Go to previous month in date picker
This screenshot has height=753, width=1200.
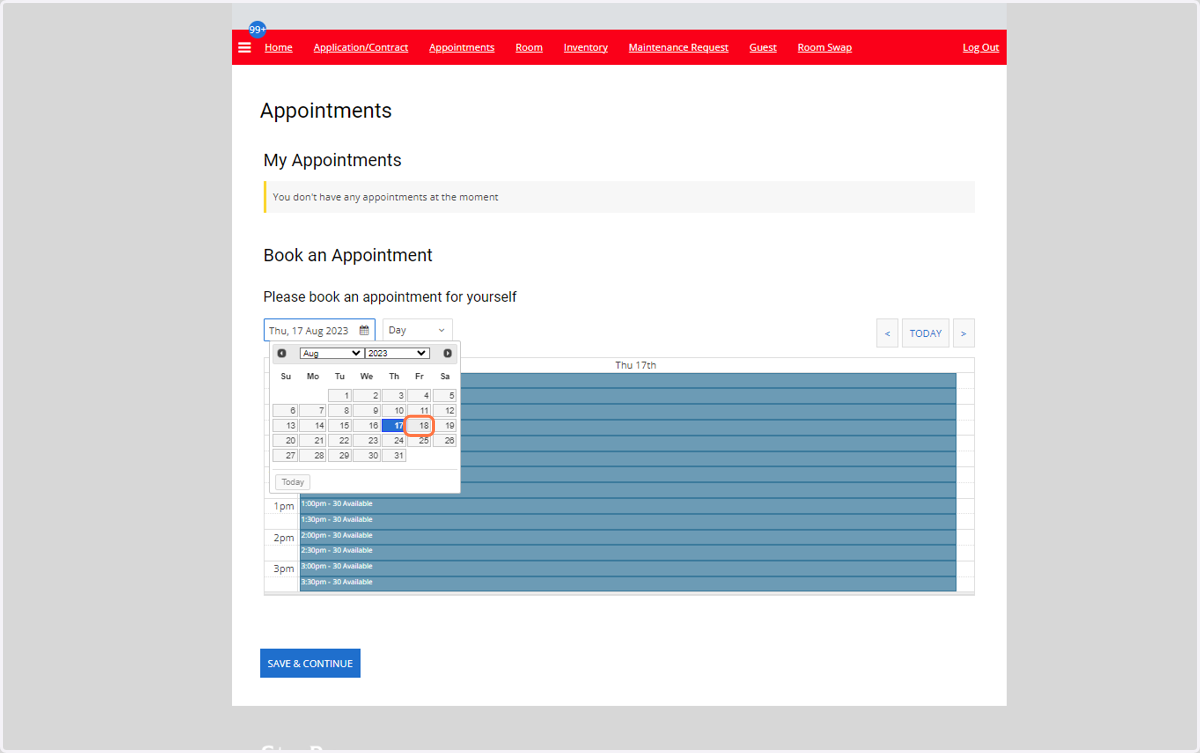click(x=282, y=353)
